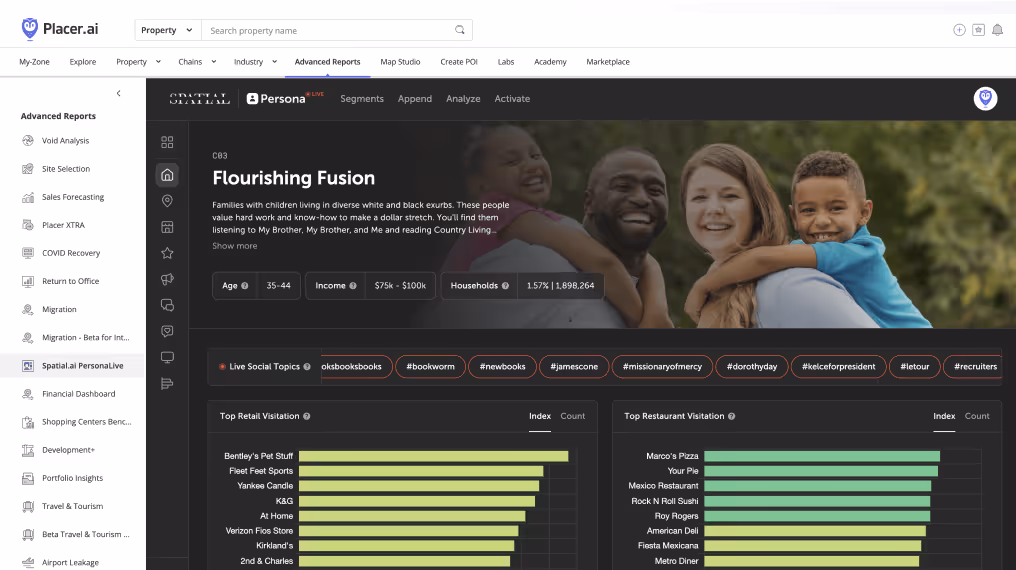Click Households help question mark

(505, 286)
